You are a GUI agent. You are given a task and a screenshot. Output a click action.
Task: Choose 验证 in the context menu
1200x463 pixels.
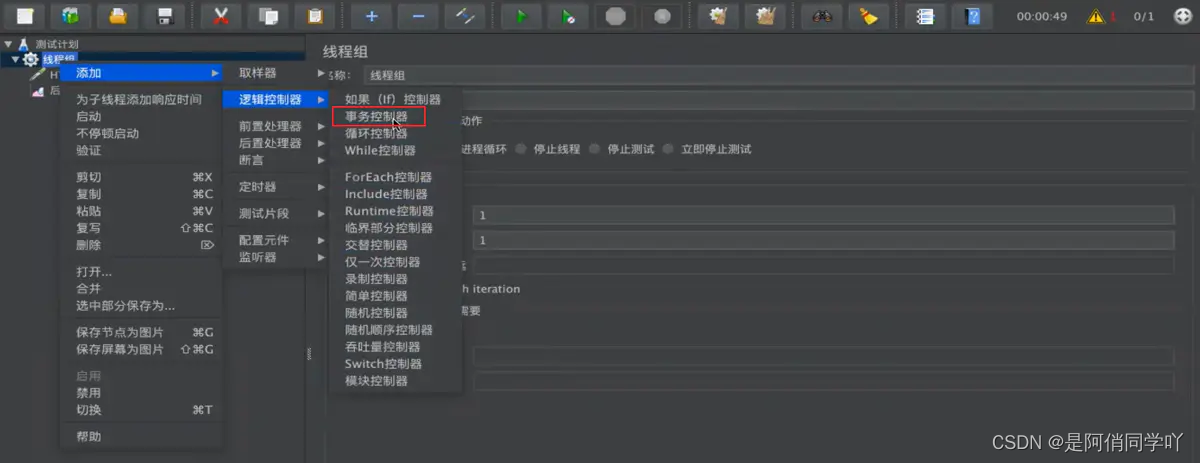[142, 150]
